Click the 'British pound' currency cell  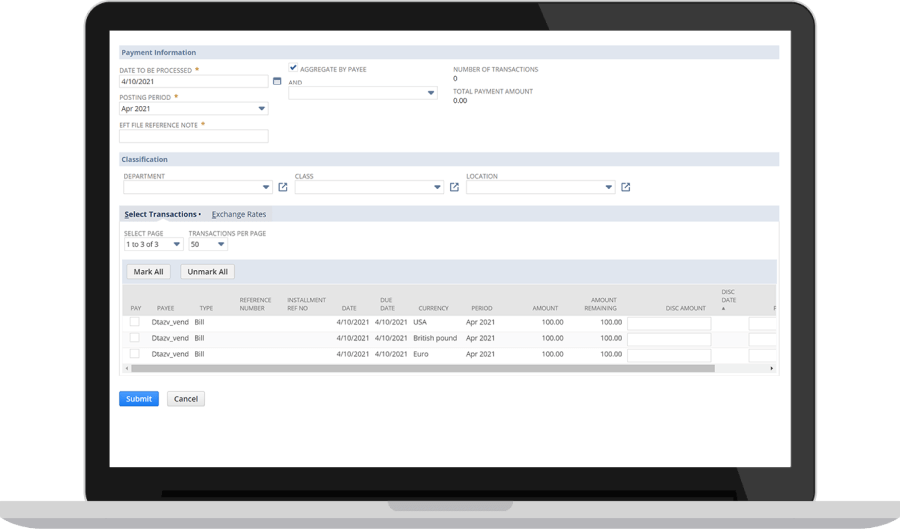[435, 338]
